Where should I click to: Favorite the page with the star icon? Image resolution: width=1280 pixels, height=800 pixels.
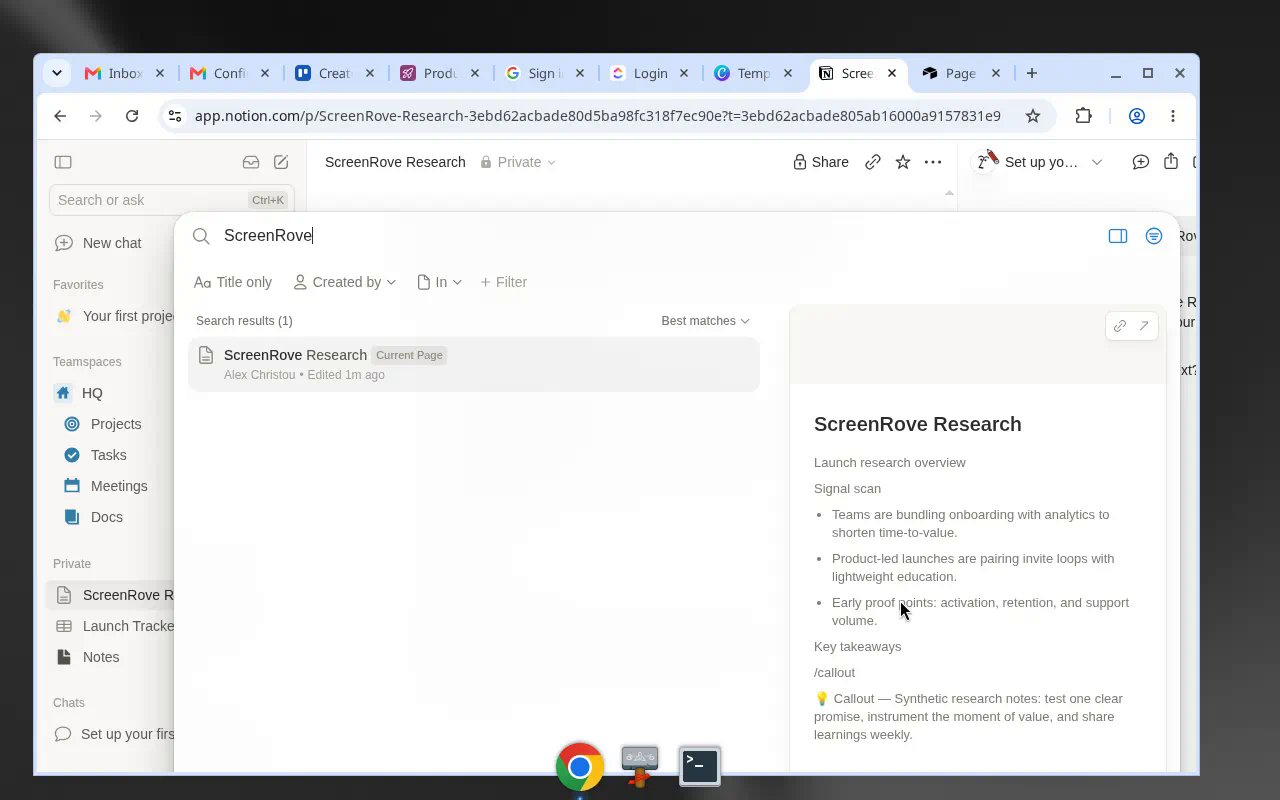[x=903, y=162]
